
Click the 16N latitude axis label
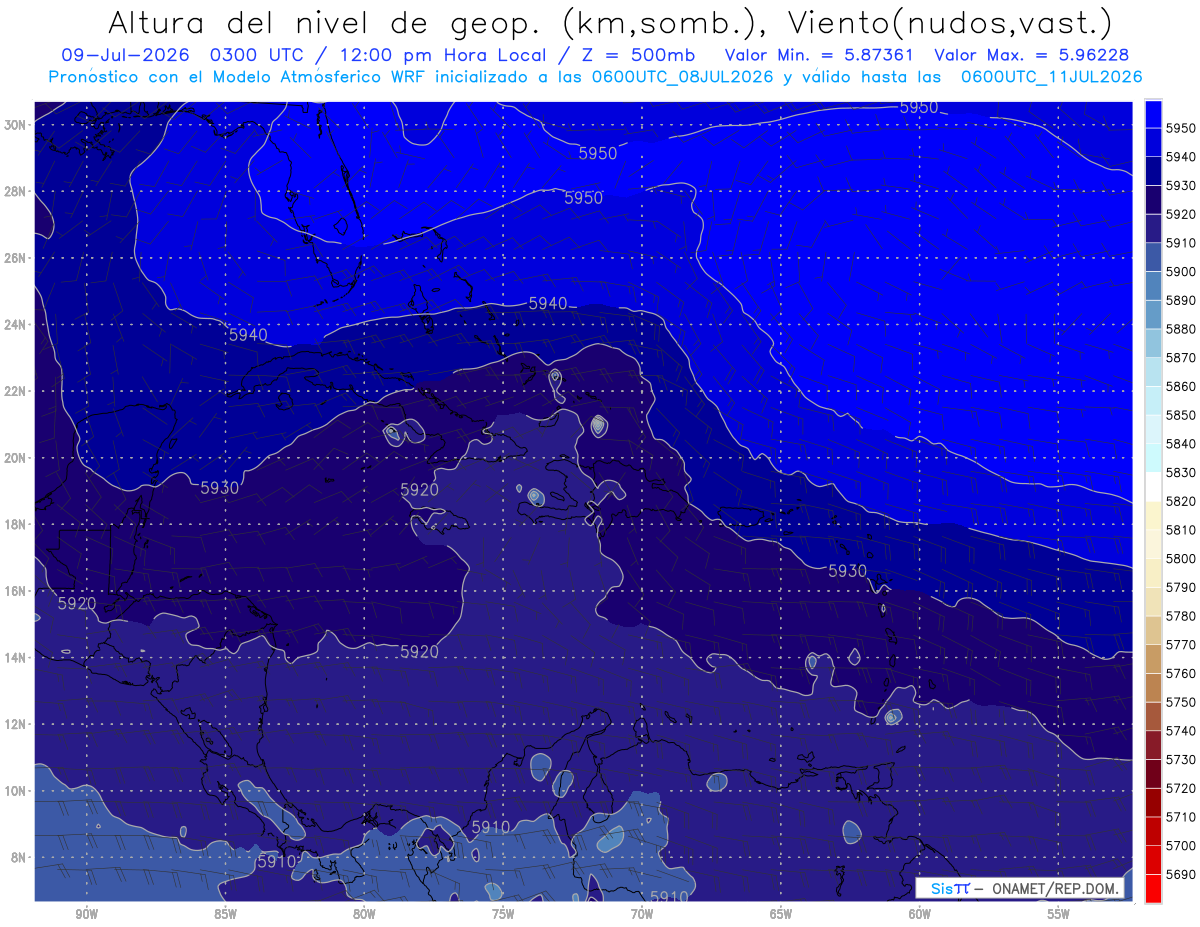(x=17, y=591)
